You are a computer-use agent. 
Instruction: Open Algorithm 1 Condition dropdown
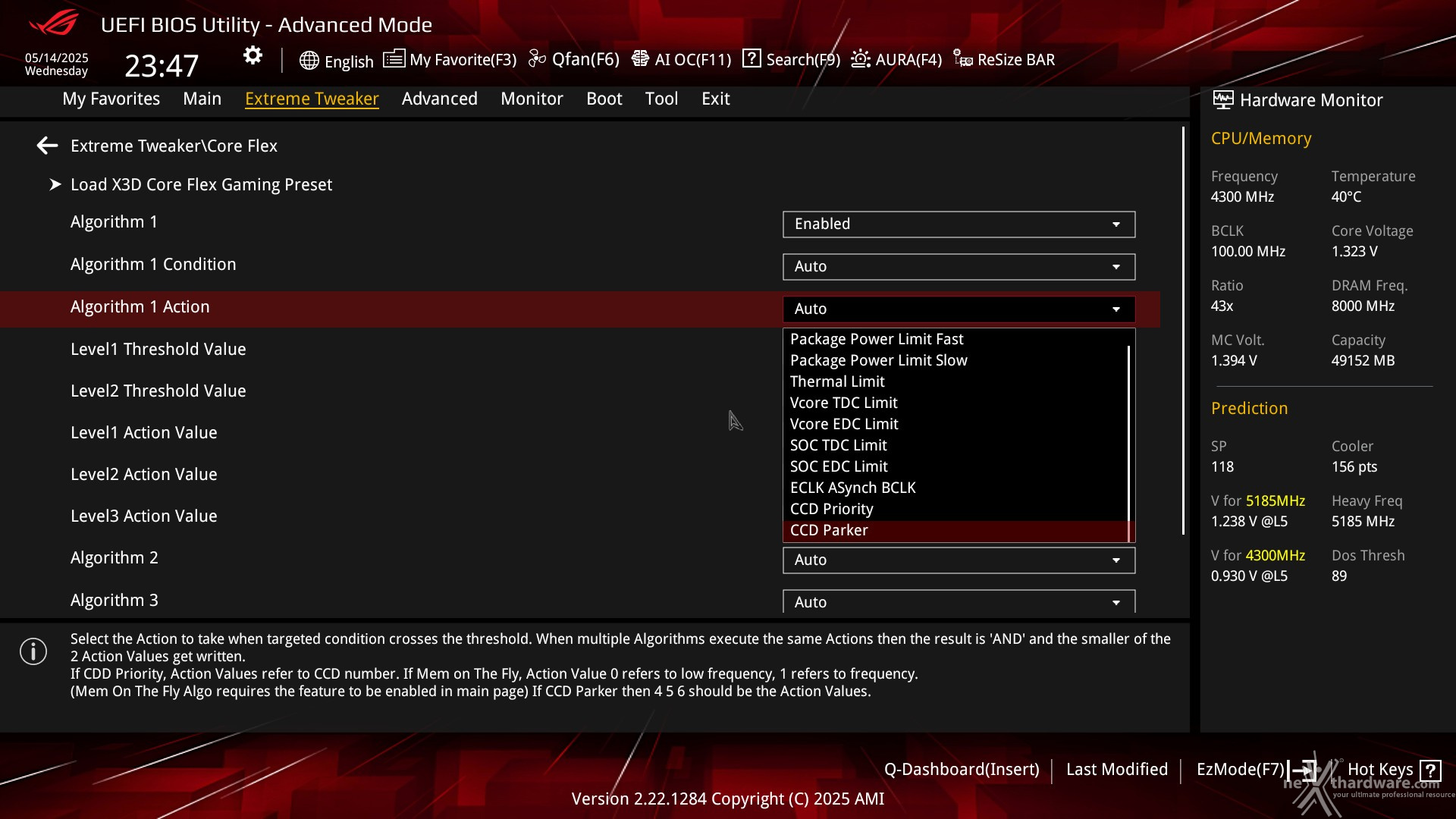pyautogui.click(x=959, y=267)
